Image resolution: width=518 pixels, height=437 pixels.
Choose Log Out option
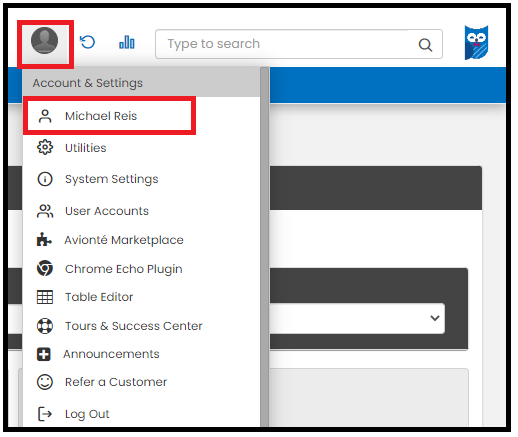coord(87,415)
